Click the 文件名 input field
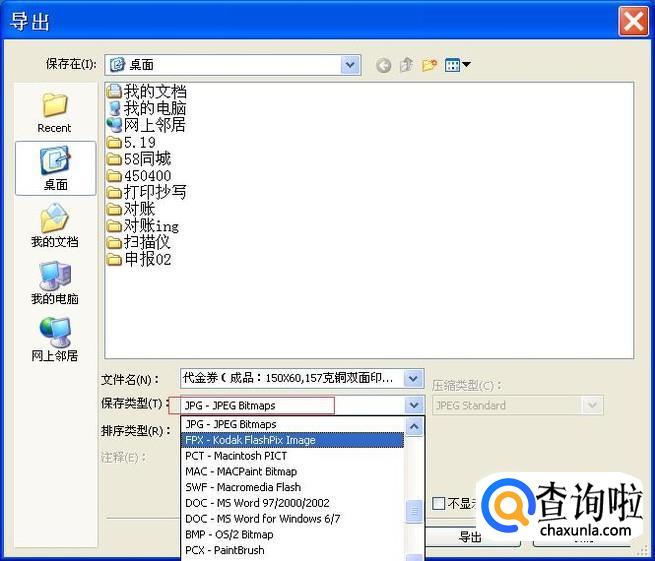655x561 pixels. [292, 378]
